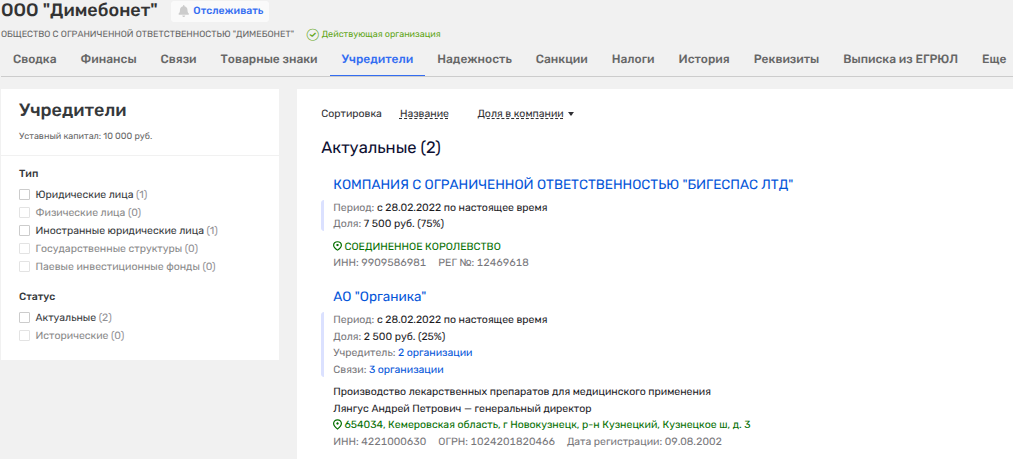Go to the Надежность tab
Viewport: 1013px width, 459px height.
[474, 59]
